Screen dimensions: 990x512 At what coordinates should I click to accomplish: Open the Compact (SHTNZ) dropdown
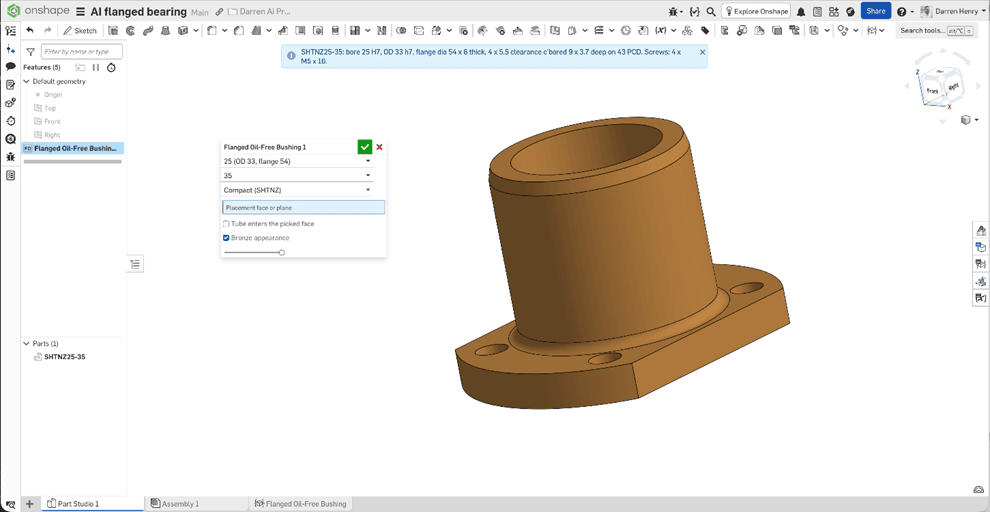[297, 189]
